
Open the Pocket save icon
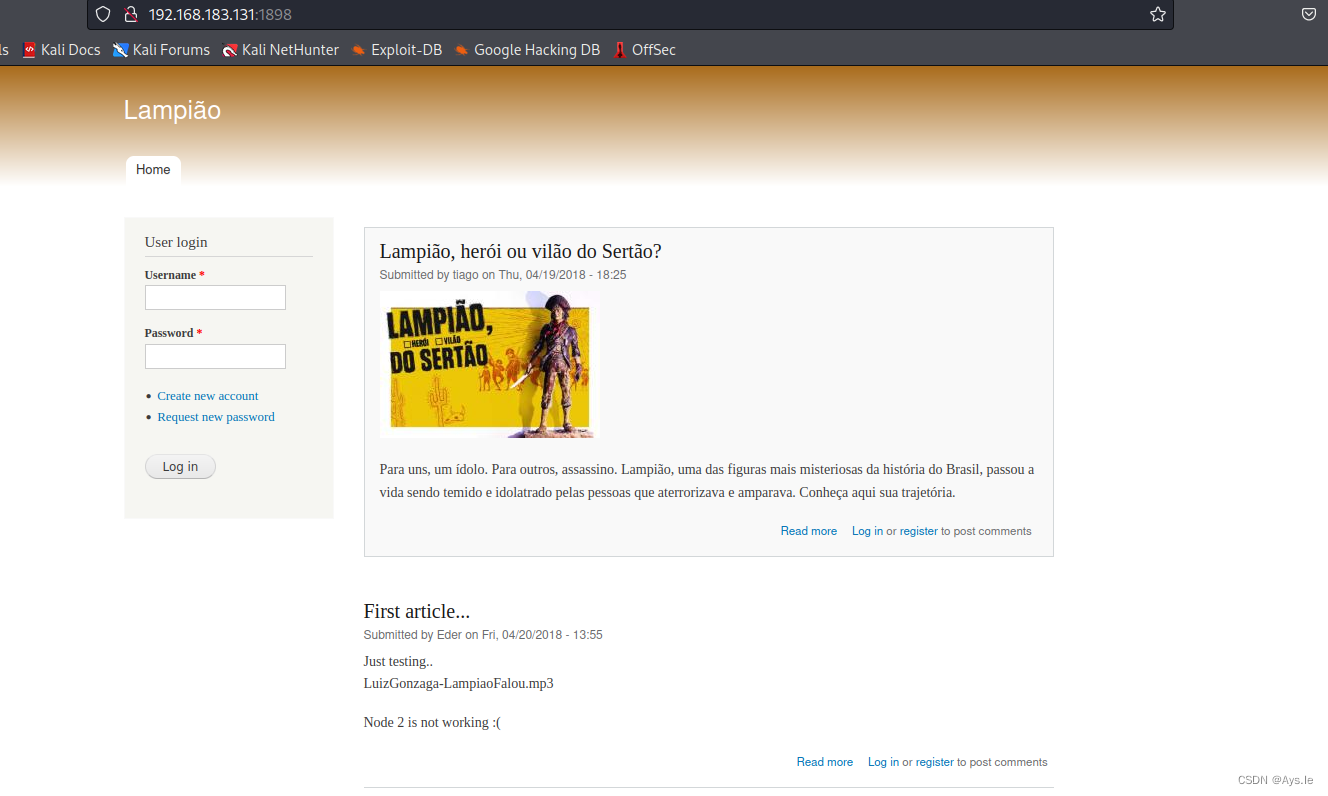pos(1309,14)
